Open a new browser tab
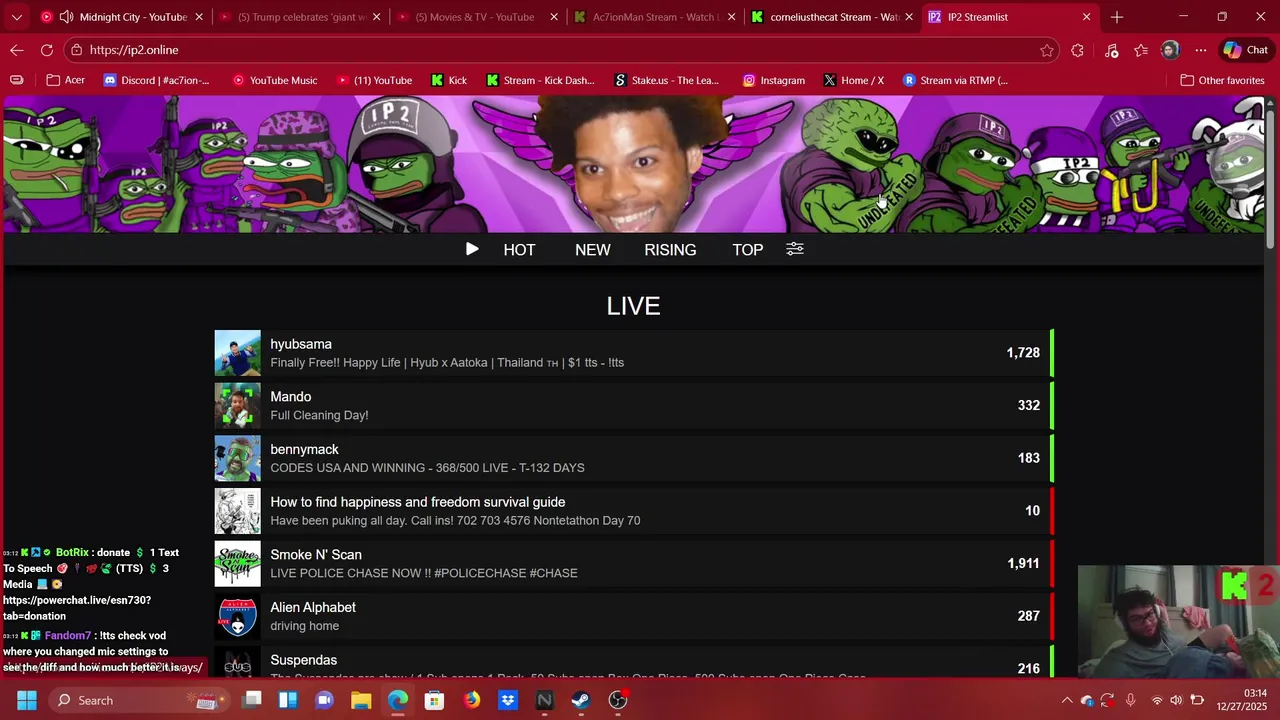The width and height of the screenshot is (1280, 720). (1117, 17)
